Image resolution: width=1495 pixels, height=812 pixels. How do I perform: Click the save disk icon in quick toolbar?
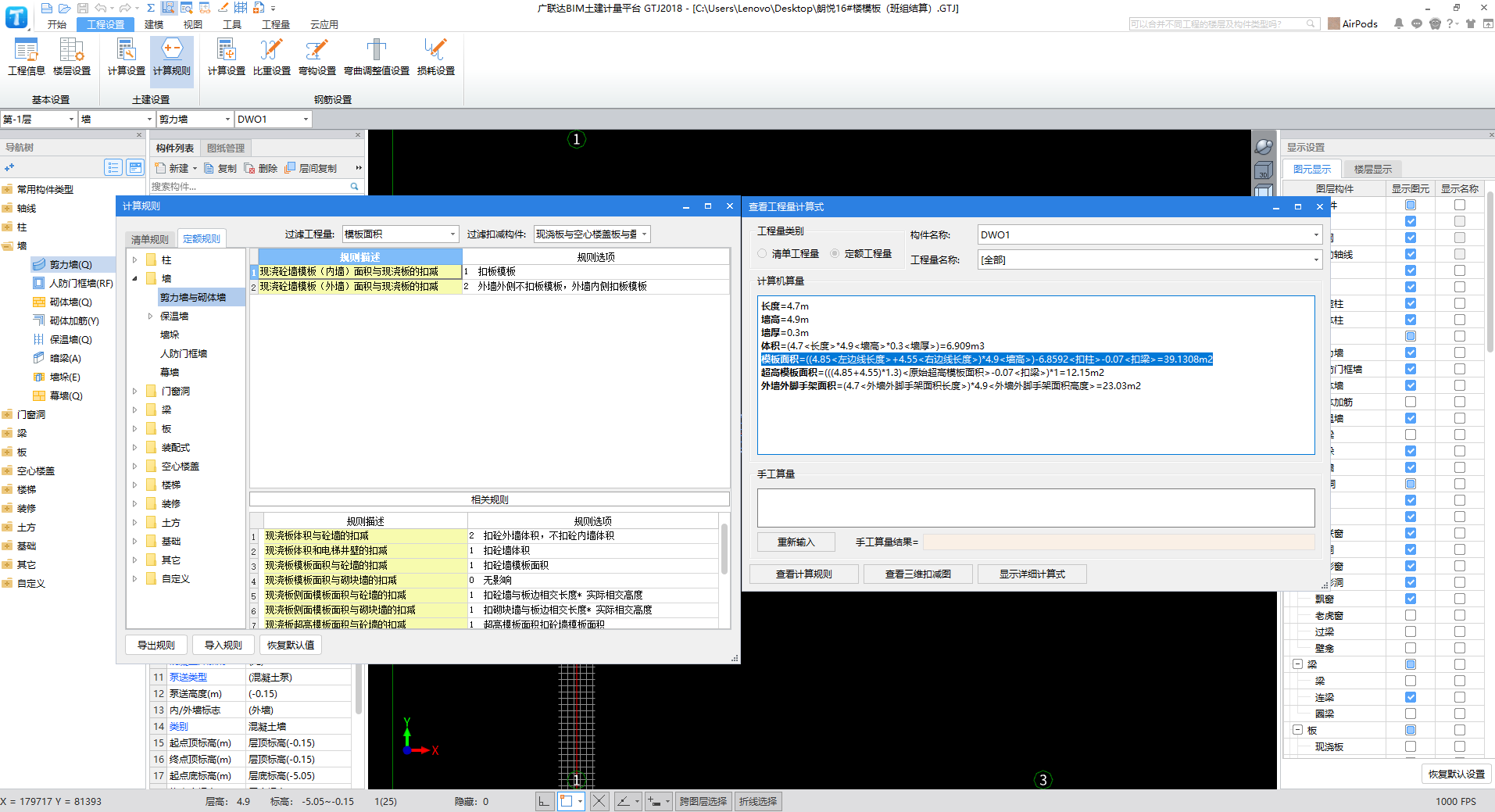pos(81,8)
